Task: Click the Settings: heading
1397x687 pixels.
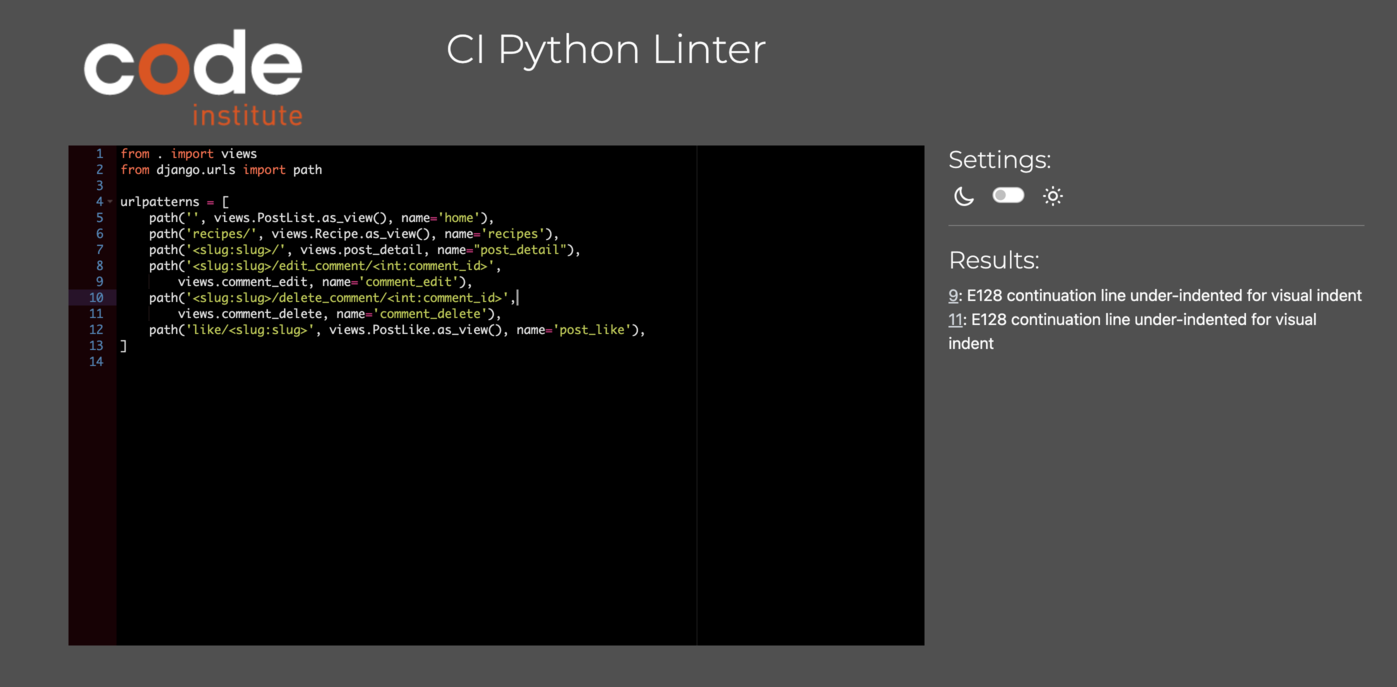Action: pos(999,160)
